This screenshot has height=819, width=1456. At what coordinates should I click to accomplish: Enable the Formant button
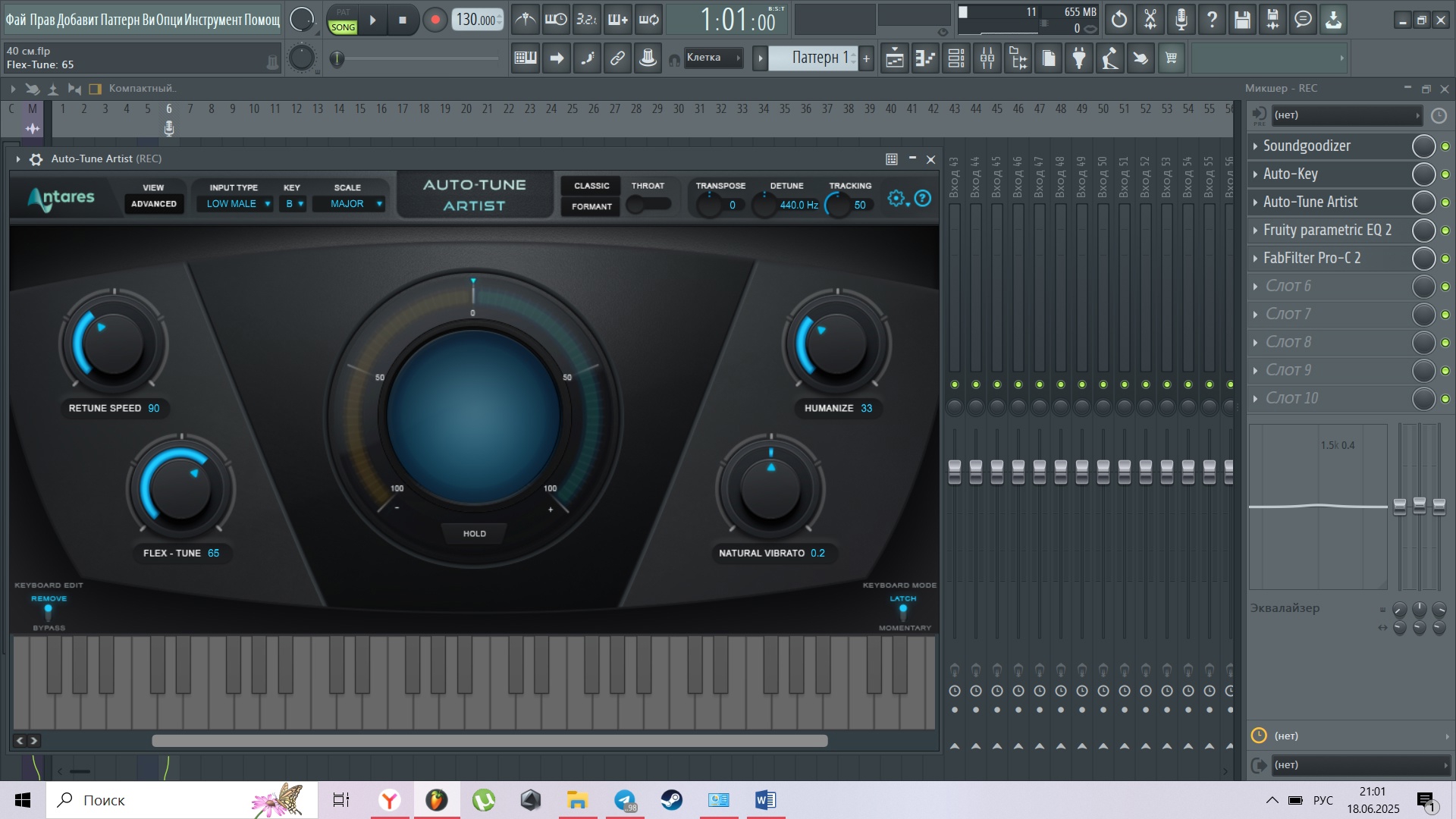pos(591,206)
